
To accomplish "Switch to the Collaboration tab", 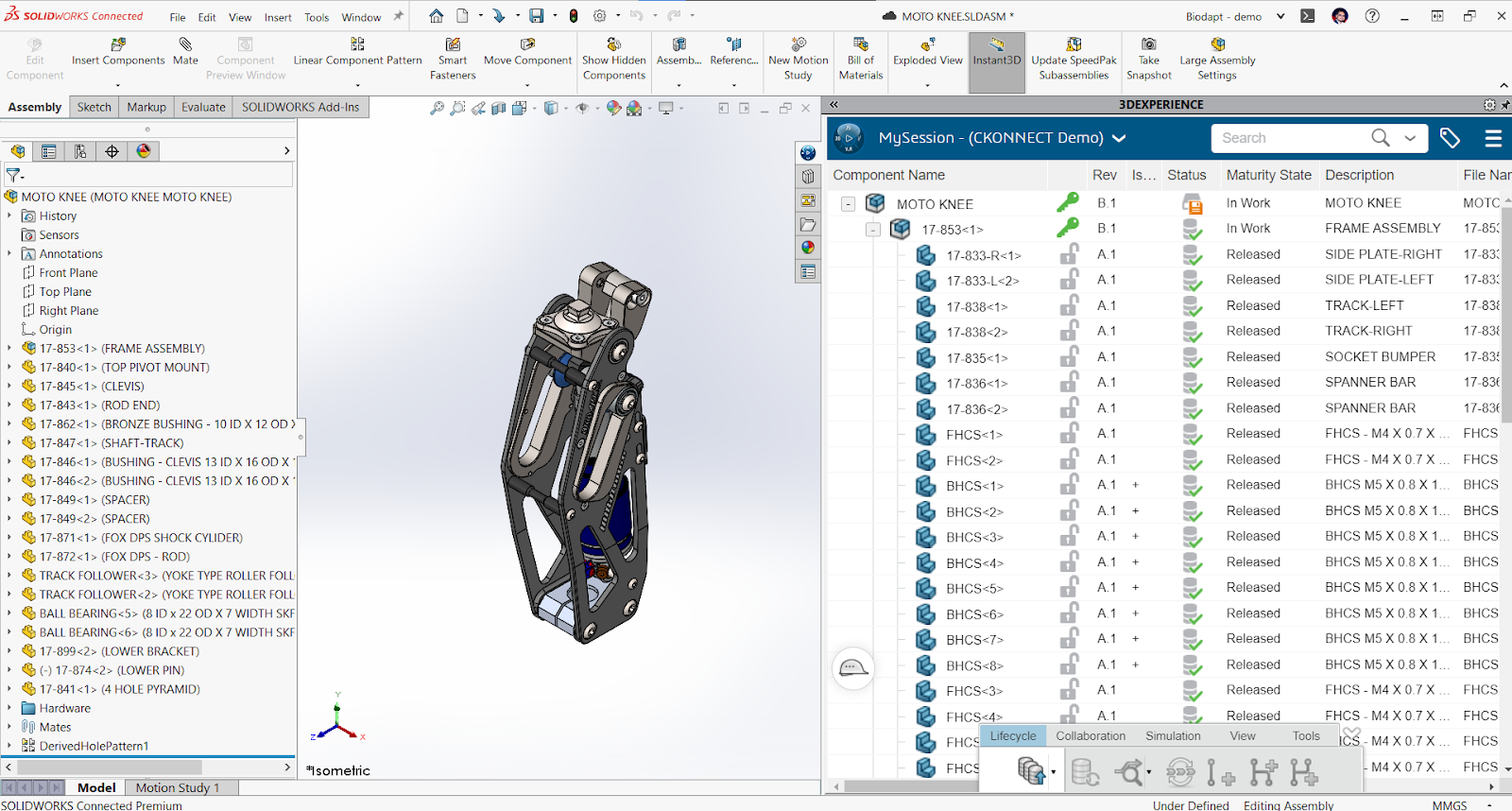I will click(x=1091, y=736).
